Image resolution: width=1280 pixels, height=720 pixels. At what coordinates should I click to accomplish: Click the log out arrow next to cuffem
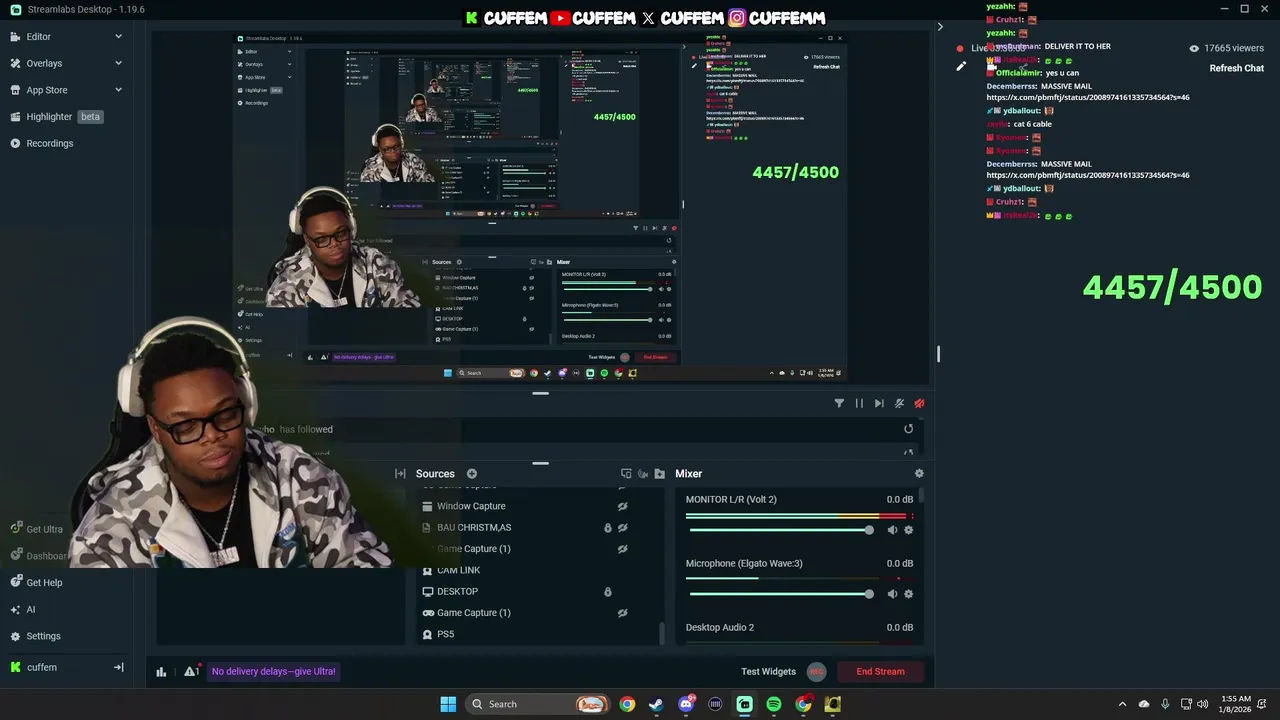tap(118, 667)
